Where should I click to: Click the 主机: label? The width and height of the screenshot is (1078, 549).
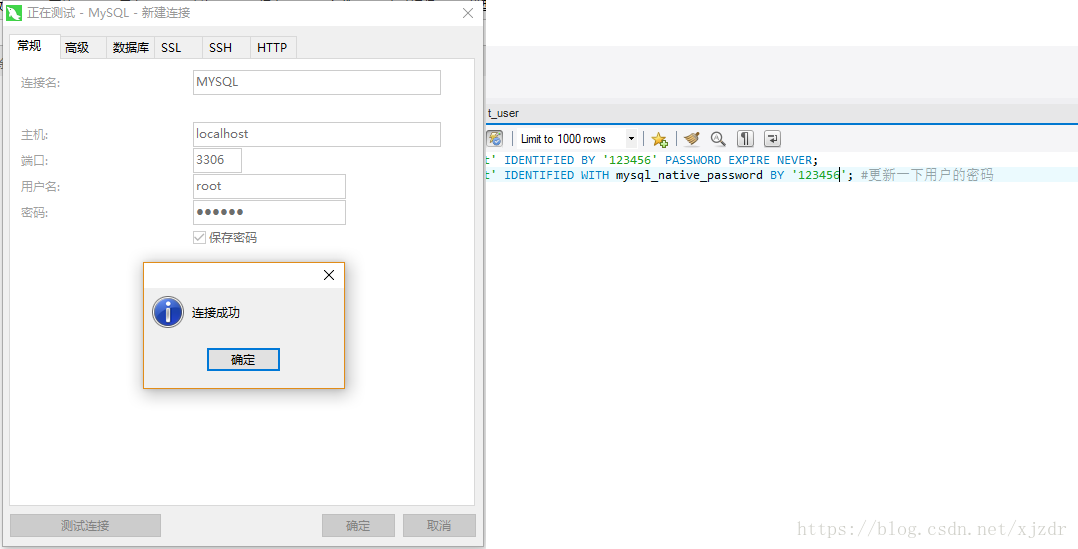(34, 135)
